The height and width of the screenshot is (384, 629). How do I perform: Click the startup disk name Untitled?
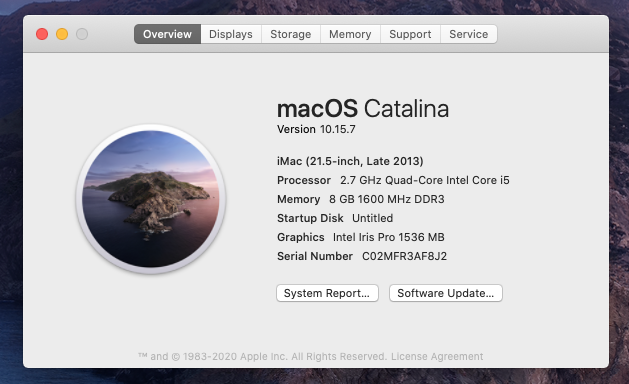(x=373, y=218)
